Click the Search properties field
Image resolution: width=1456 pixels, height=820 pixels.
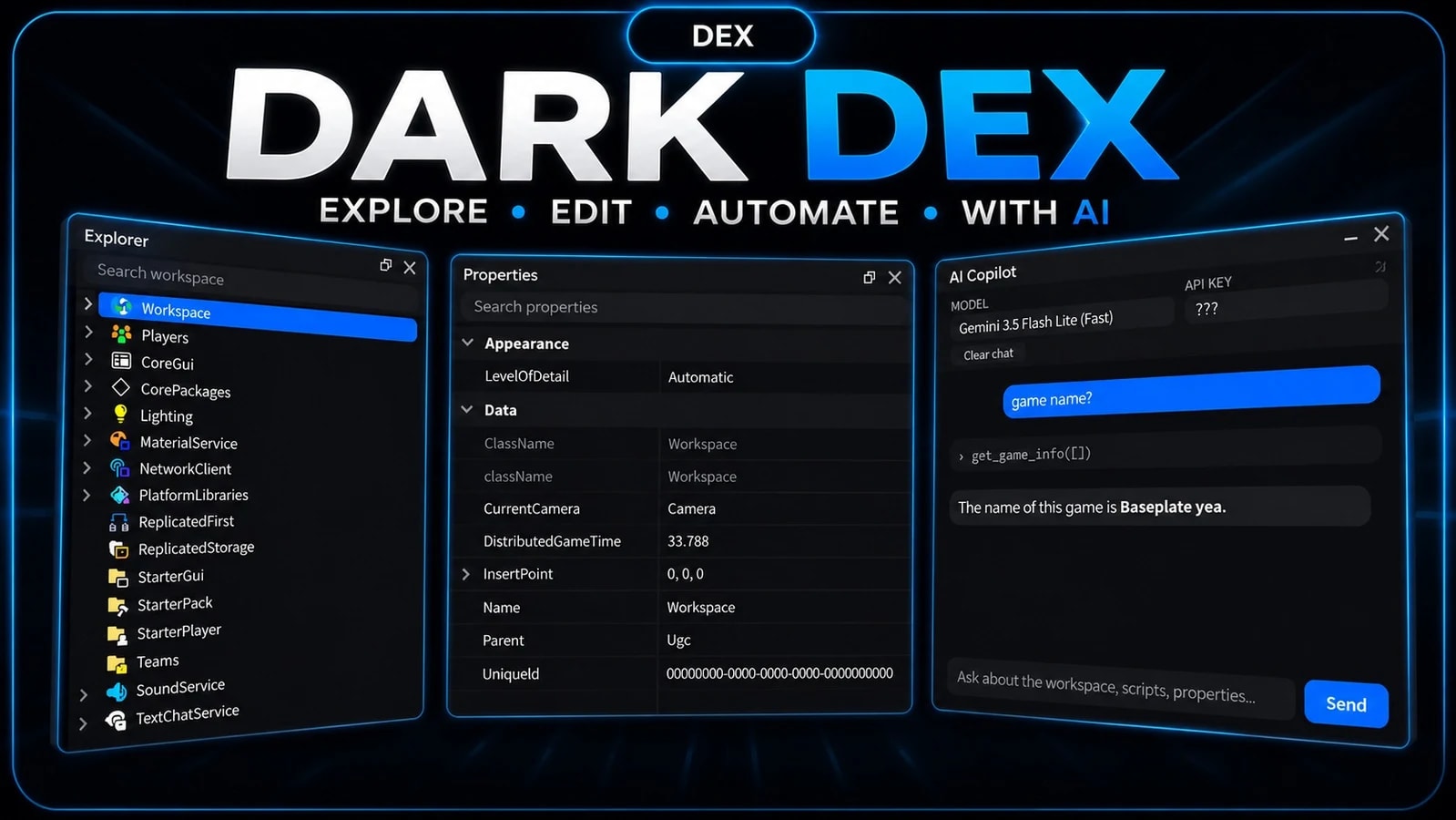point(684,307)
